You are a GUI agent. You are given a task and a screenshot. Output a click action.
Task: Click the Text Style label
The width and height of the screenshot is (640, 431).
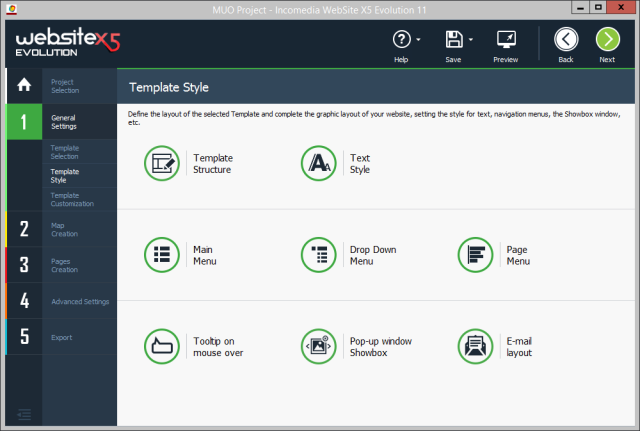[x=360, y=164]
